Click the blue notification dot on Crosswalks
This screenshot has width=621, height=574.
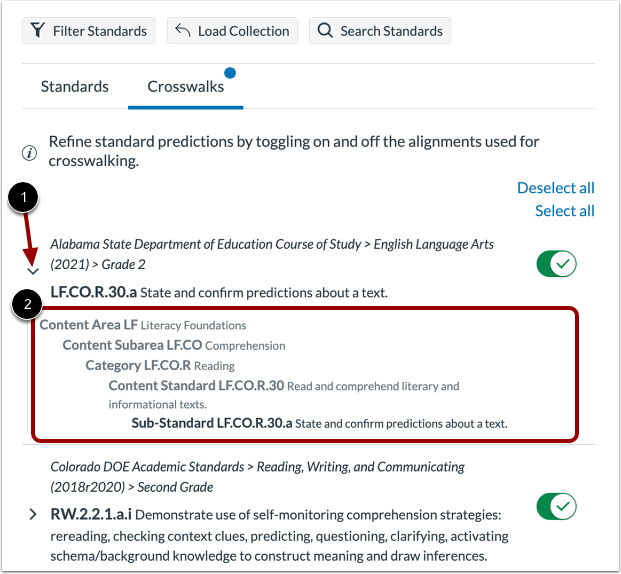[x=230, y=73]
